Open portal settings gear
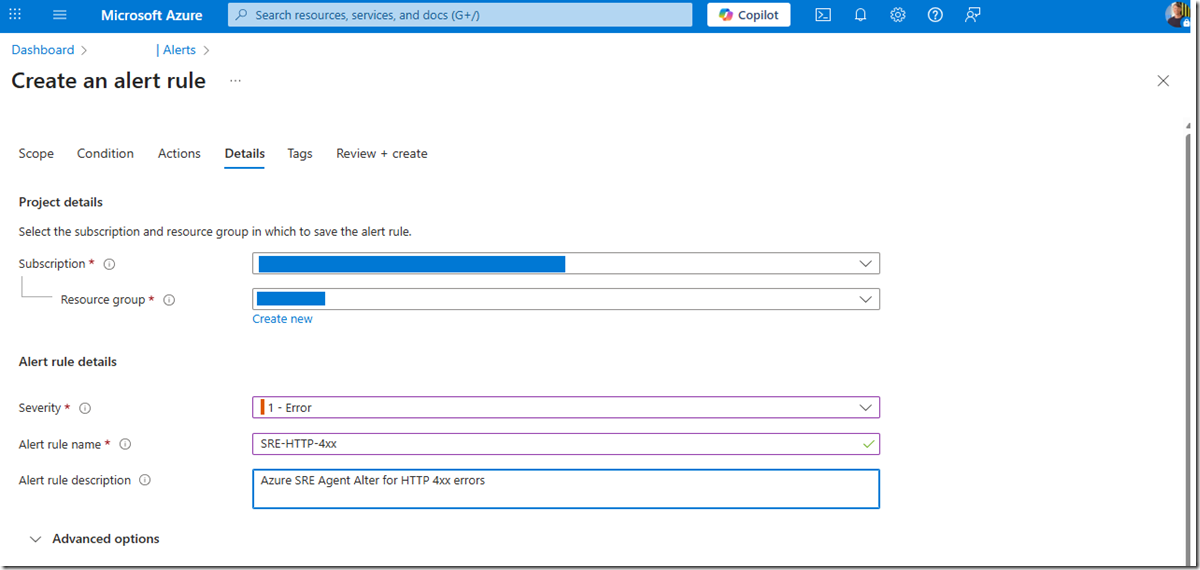Image resolution: width=1200 pixels, height=570 pixels. [x=898, y=15]
